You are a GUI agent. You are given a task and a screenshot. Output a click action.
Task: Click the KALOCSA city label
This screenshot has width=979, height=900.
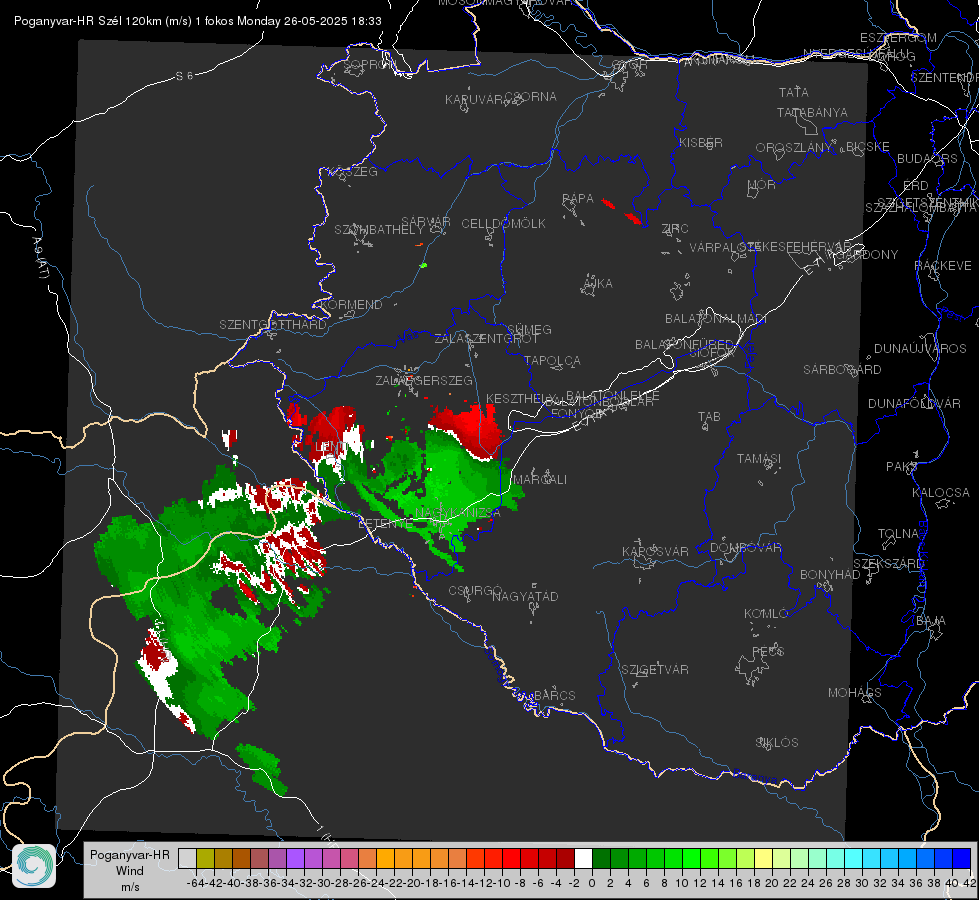940,493
